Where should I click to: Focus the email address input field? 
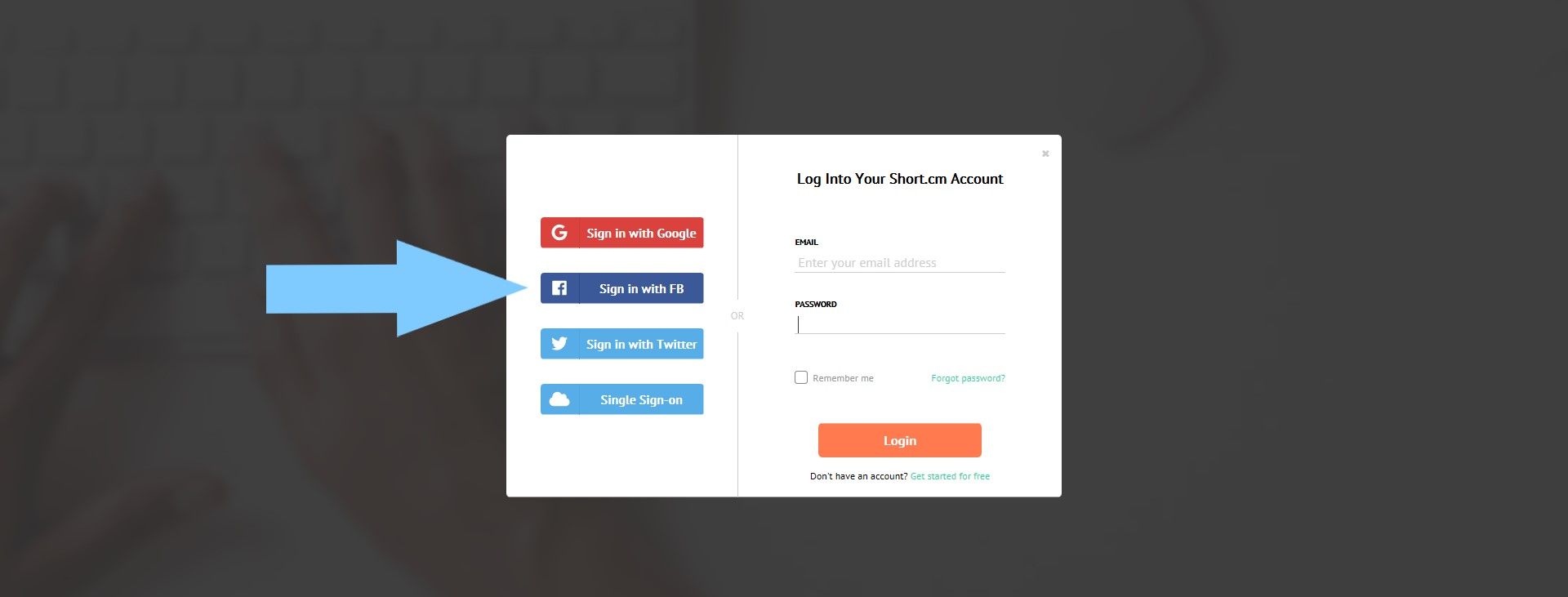coord(900,263)
